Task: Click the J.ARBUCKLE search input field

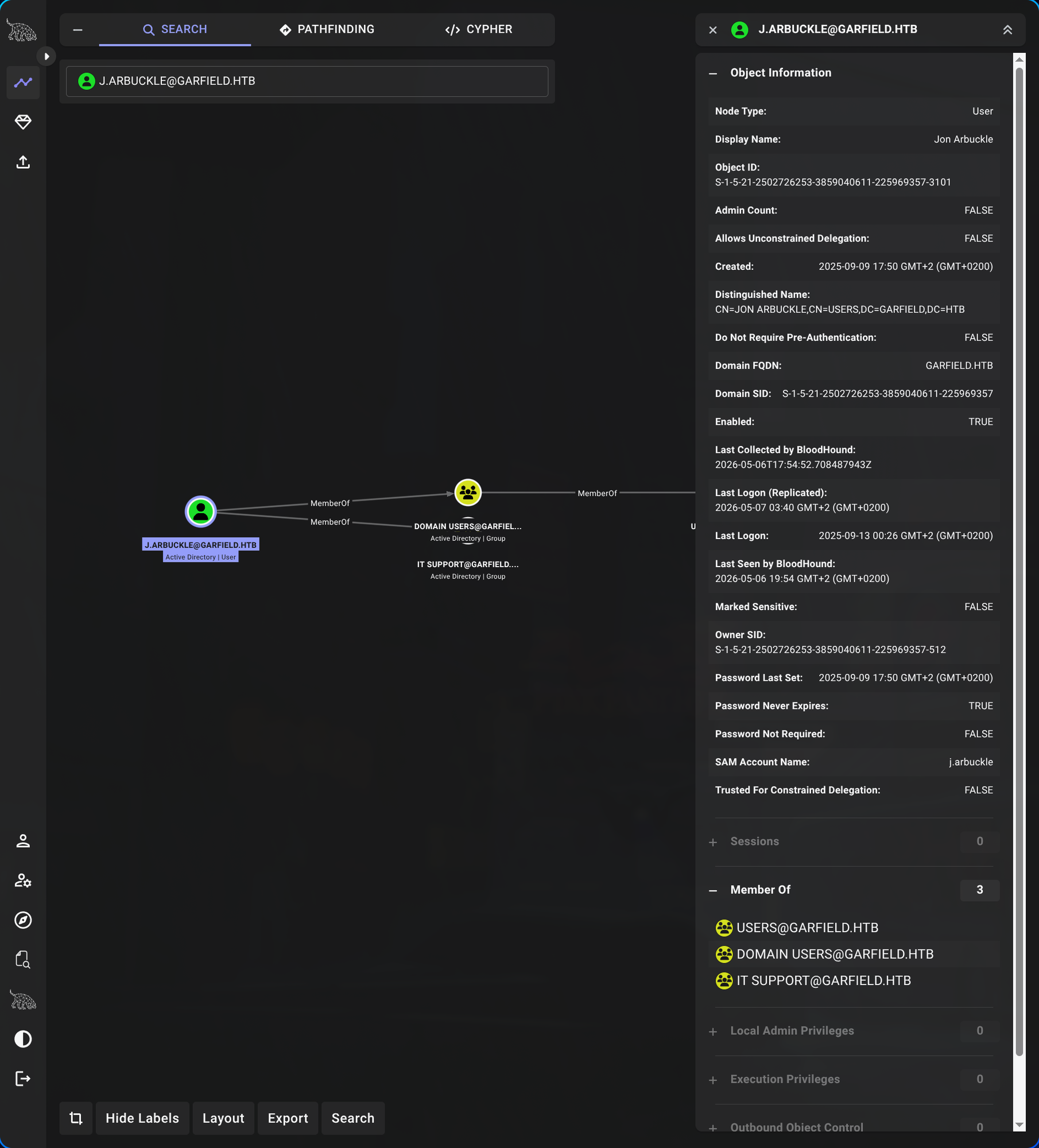Action: tap(307, 82)
